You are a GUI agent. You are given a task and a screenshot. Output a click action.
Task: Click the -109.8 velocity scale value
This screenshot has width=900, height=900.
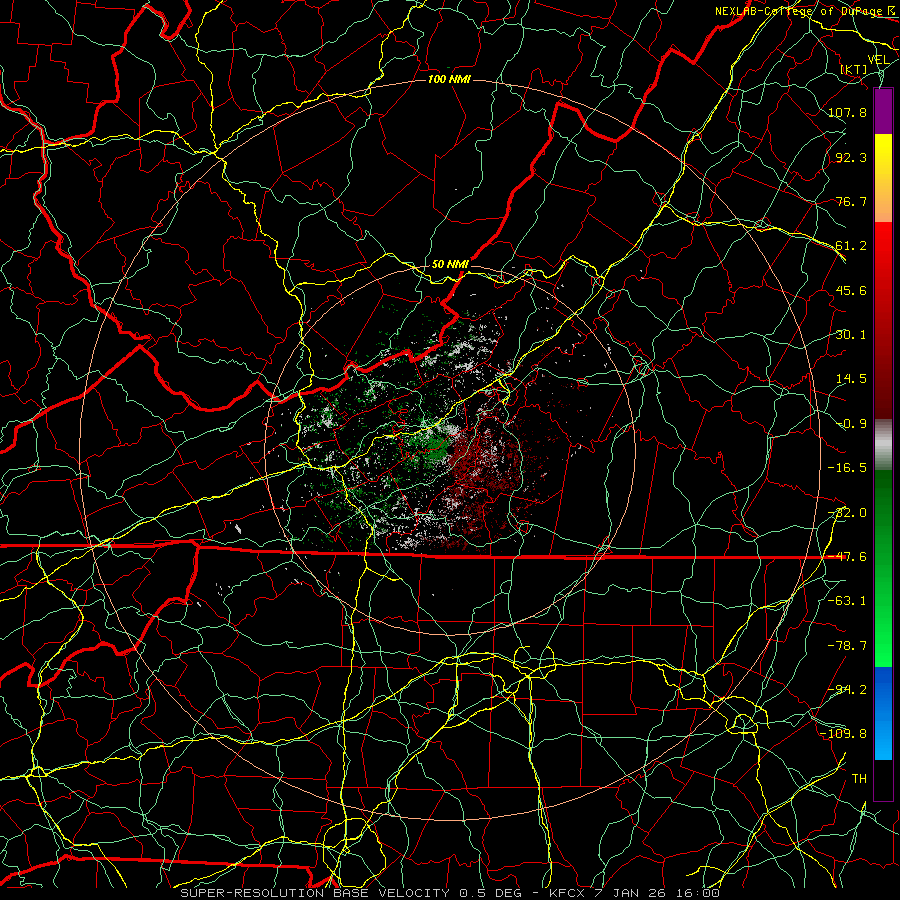(x=844, y=734)
